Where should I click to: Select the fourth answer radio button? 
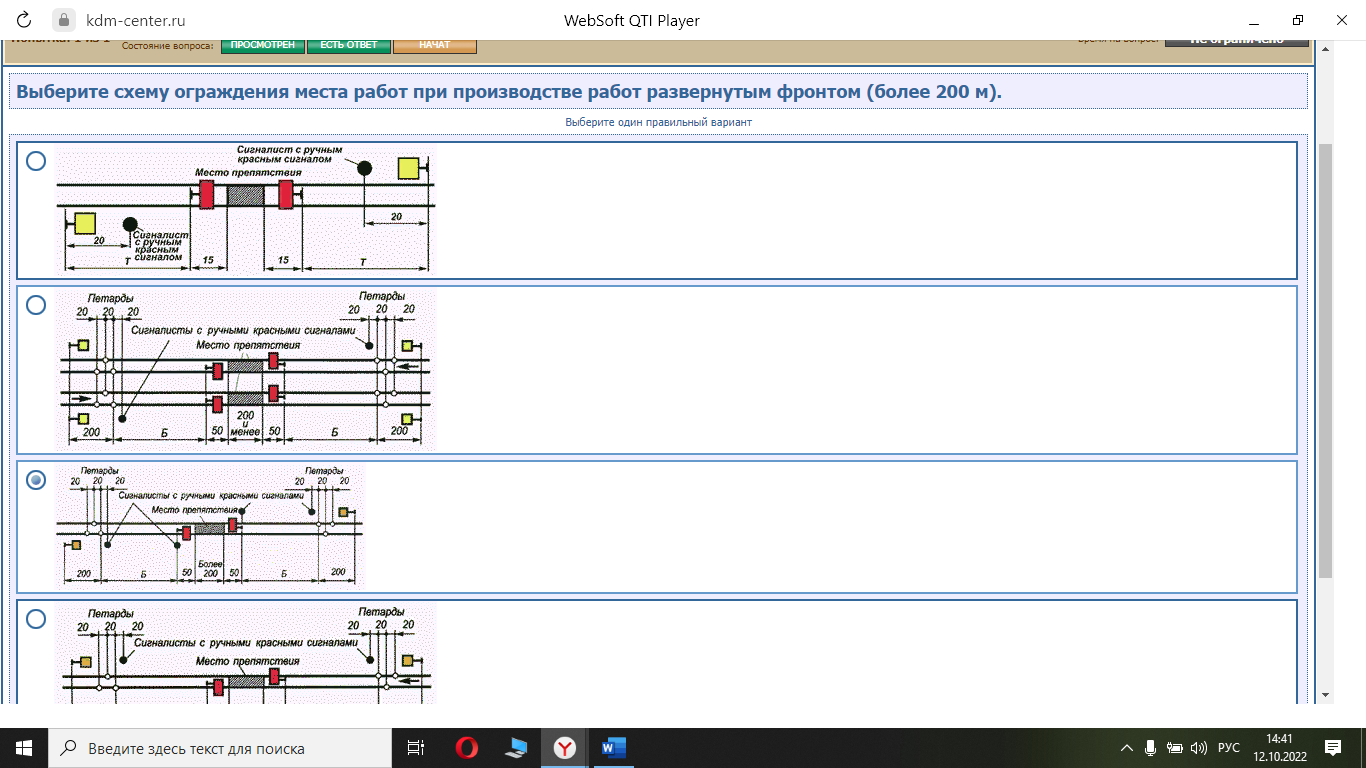[x=36, y=619]
